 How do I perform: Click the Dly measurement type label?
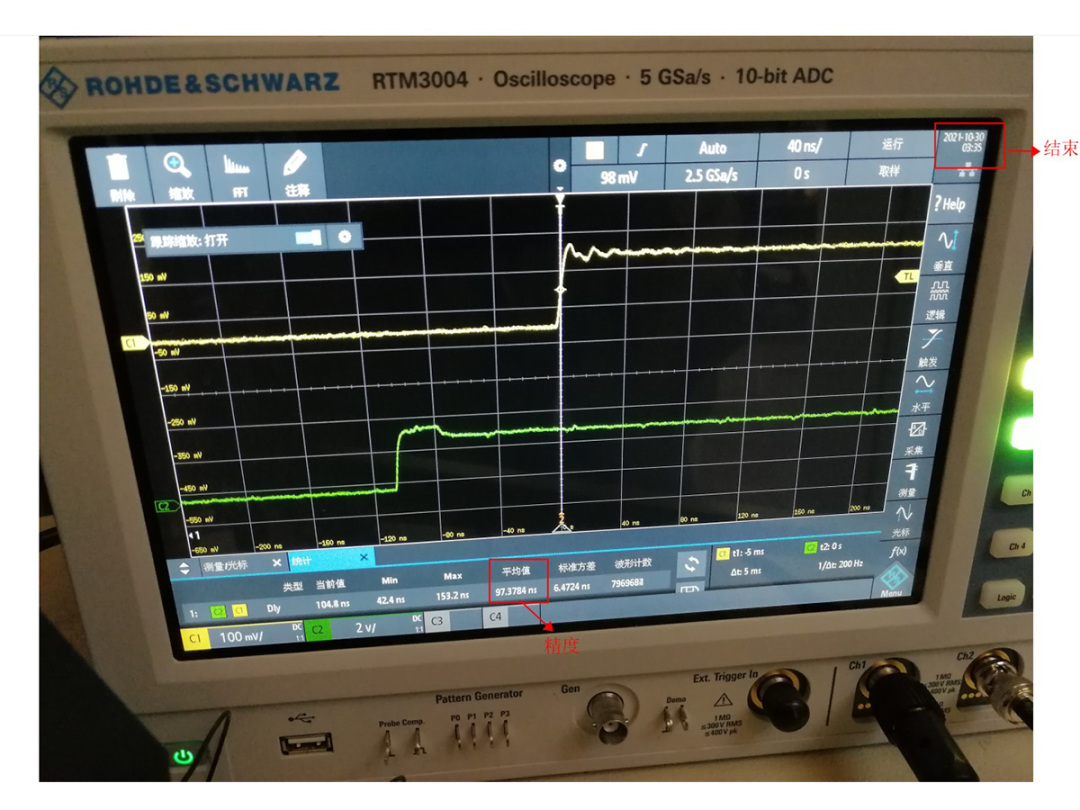pos(273,609)
